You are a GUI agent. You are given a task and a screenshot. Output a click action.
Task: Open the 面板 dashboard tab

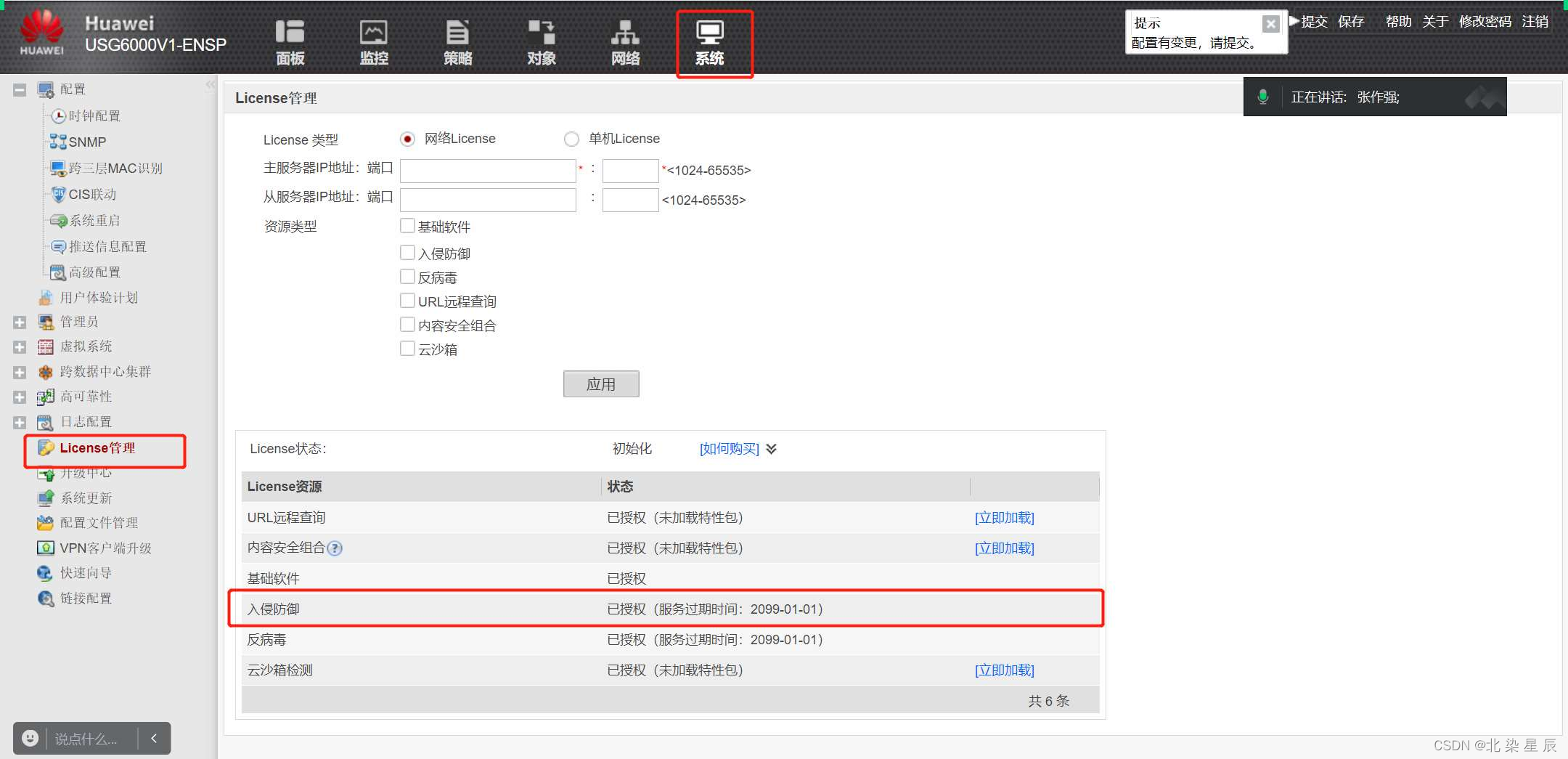pyautogui.click(x=290, y=42)
